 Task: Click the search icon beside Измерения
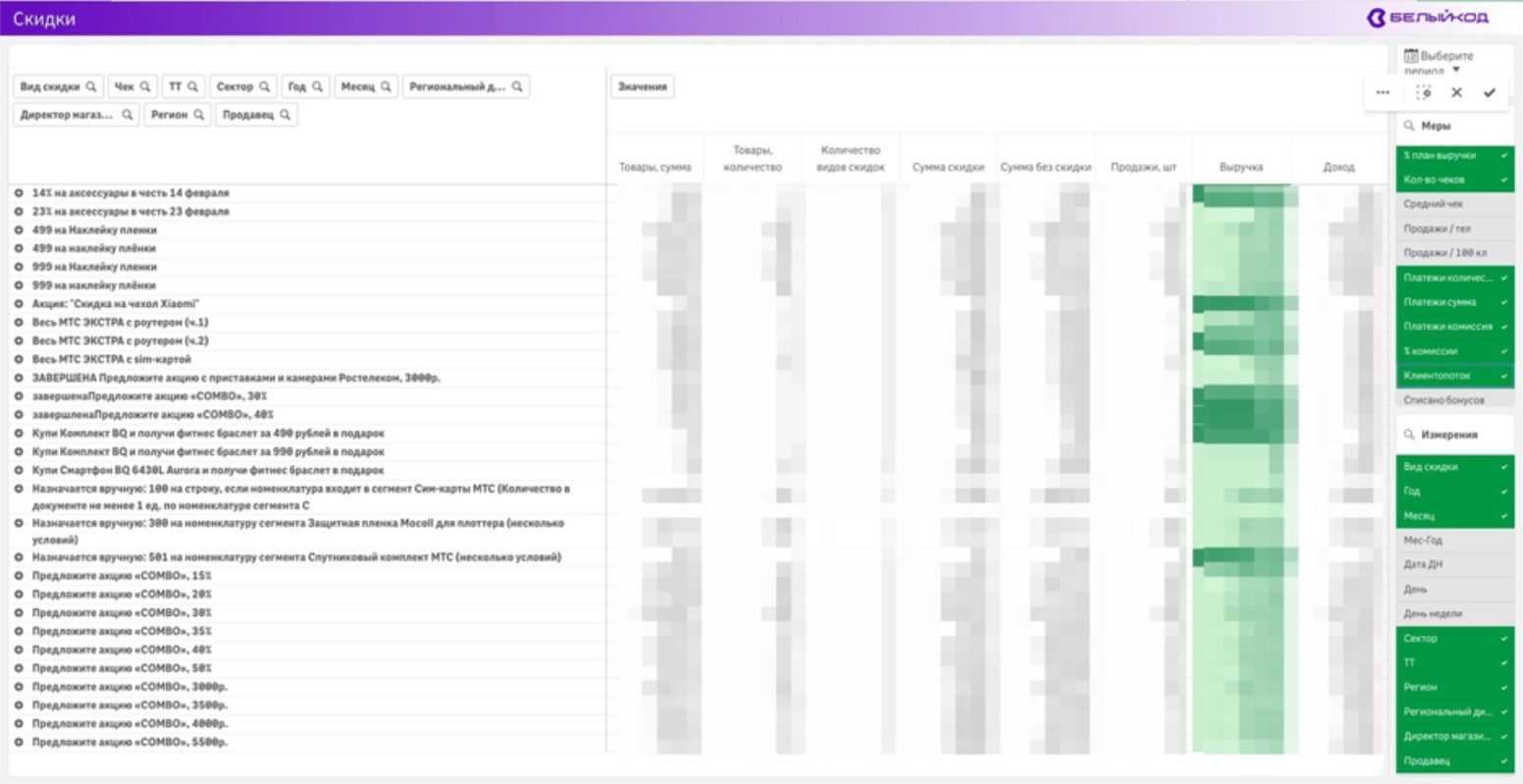click(1409, 434)
